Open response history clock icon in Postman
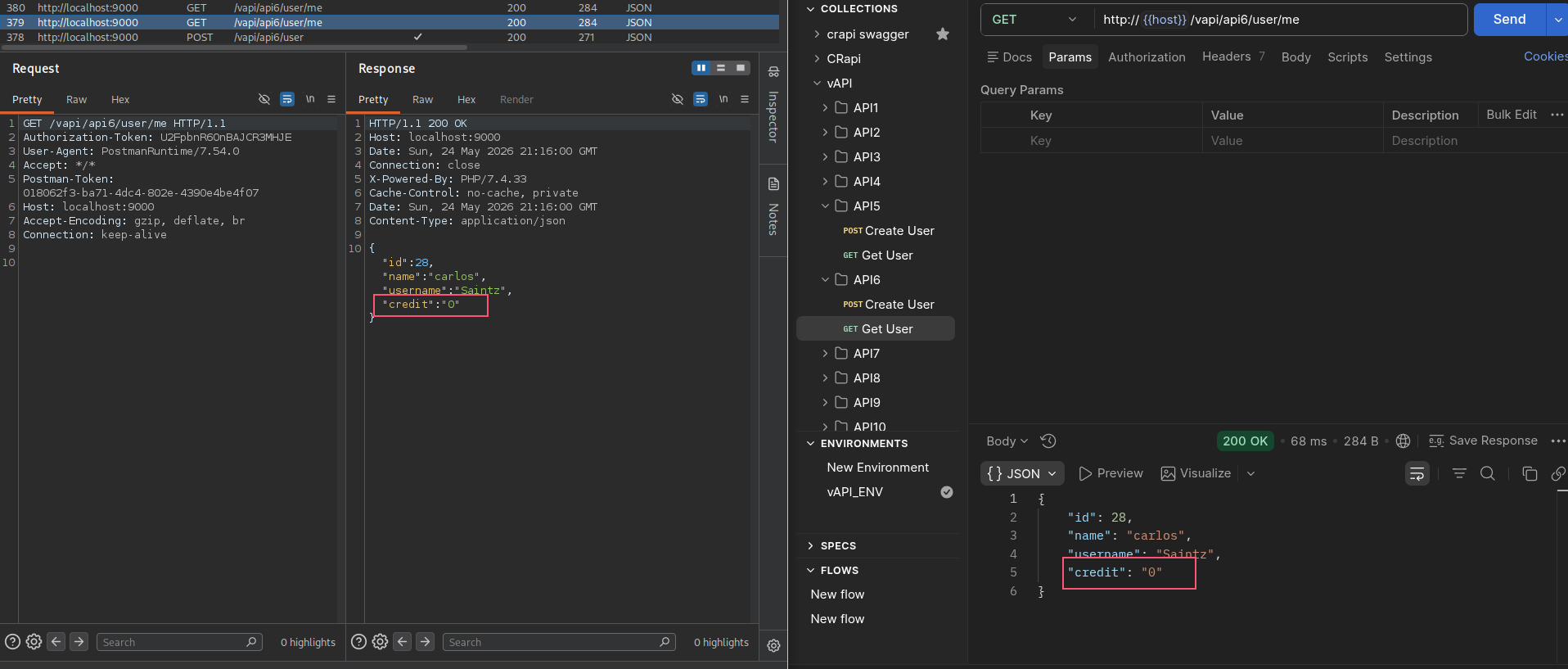Screen dimensions: 1568x669 pos(1048,441)
